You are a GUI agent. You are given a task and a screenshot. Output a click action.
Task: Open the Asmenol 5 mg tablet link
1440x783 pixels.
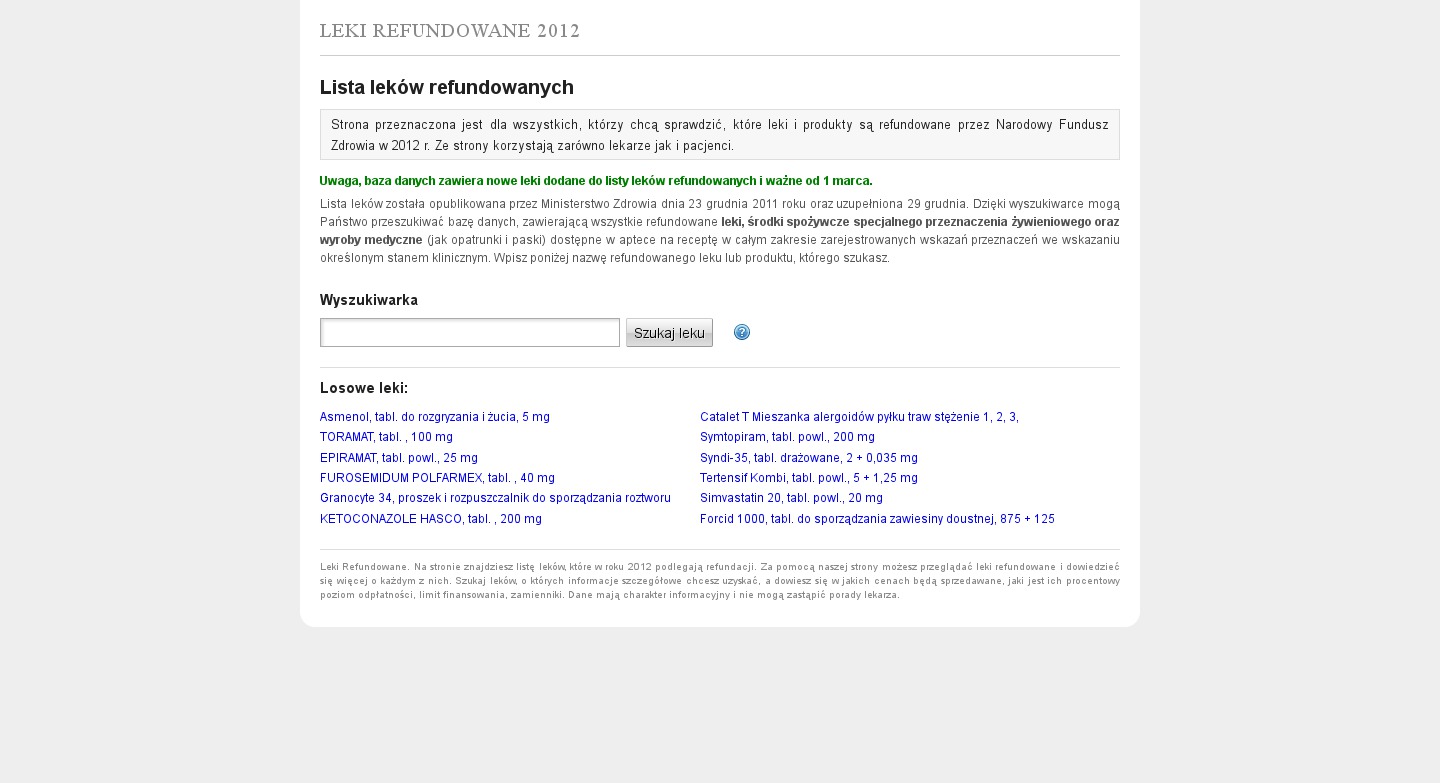coord(435,417)
